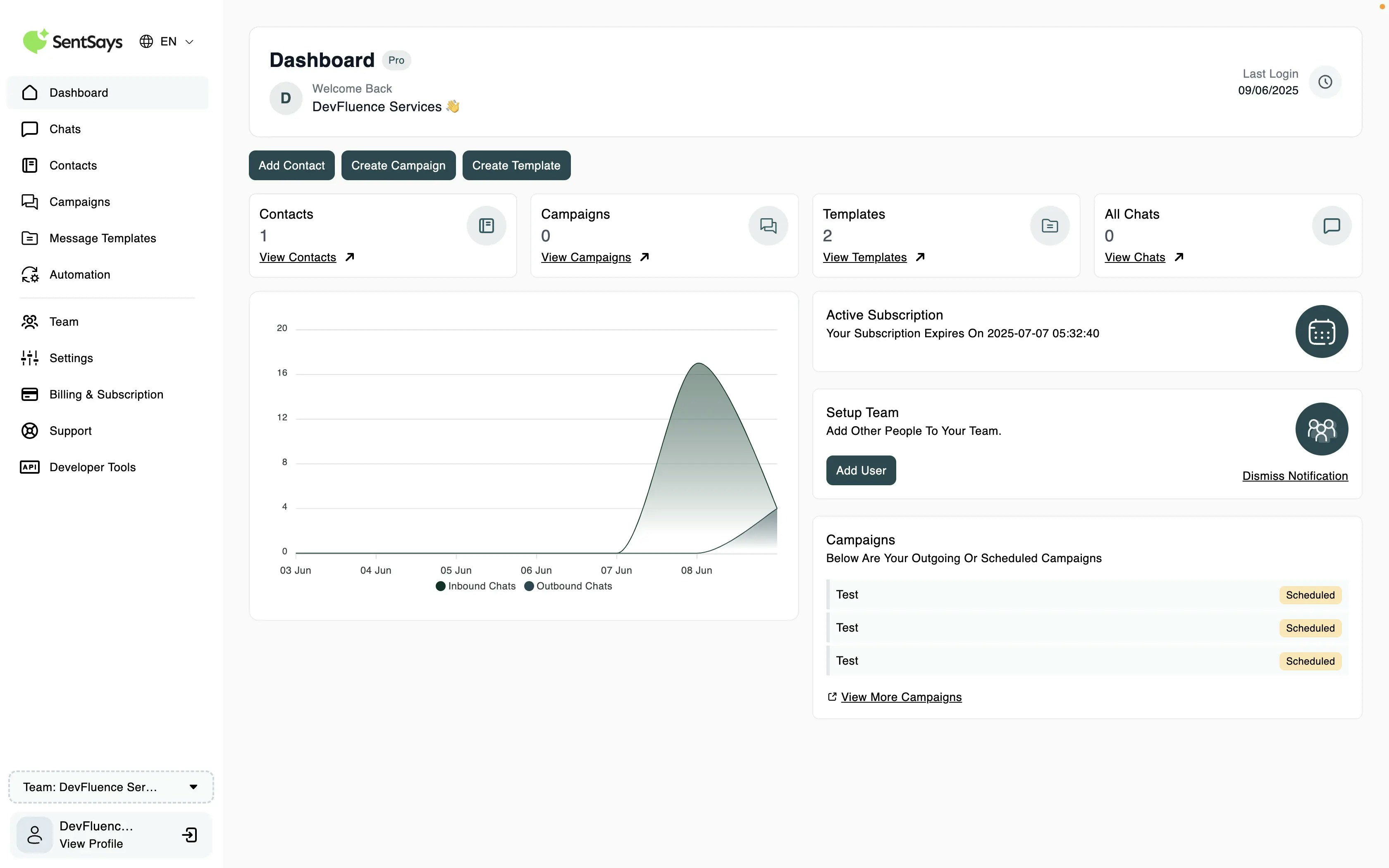
Task: Open the View More Campaigns link
Action: point(900,697)
